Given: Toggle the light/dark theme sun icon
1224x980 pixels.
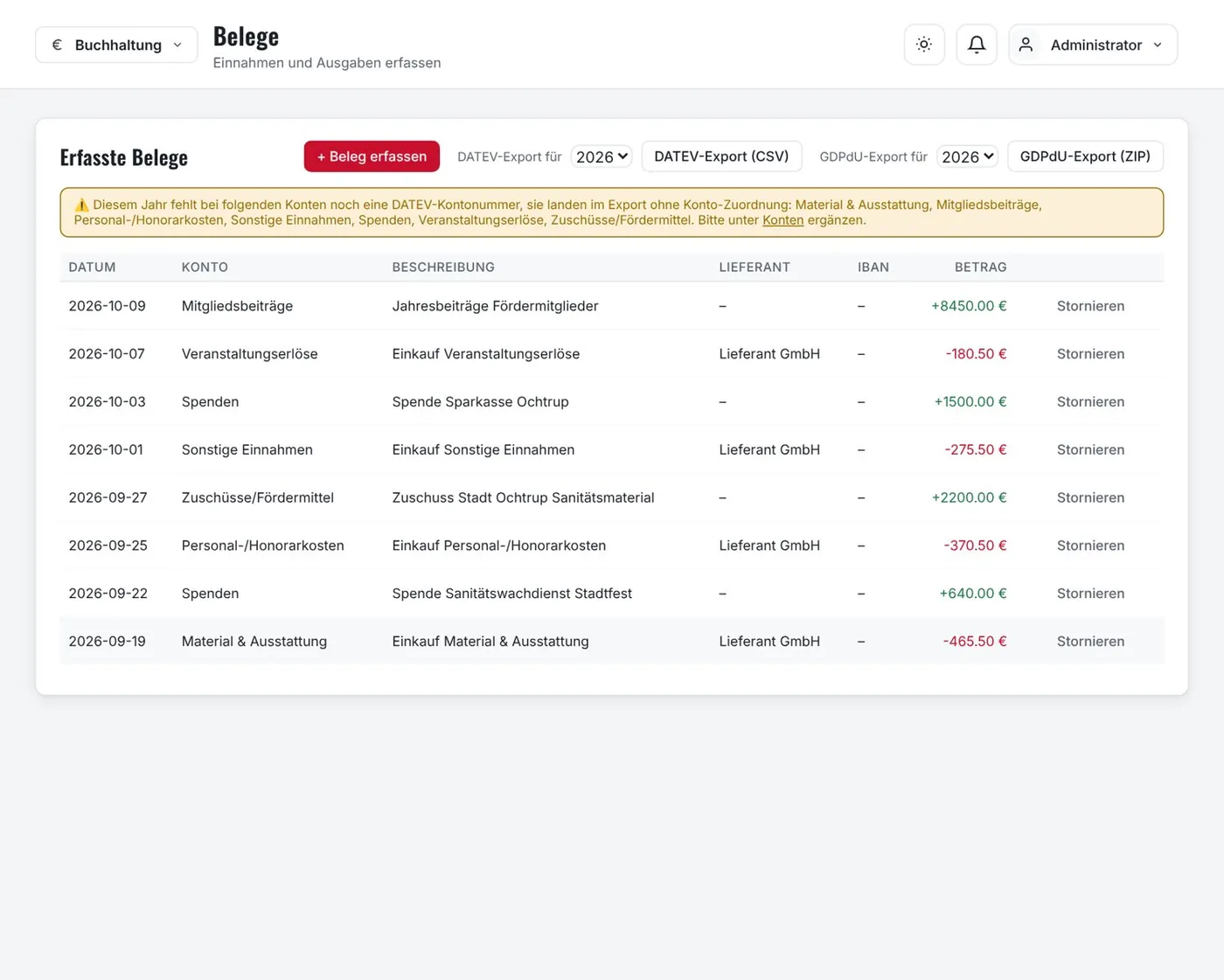Looking at the screenshot, I should click(924, 45).
